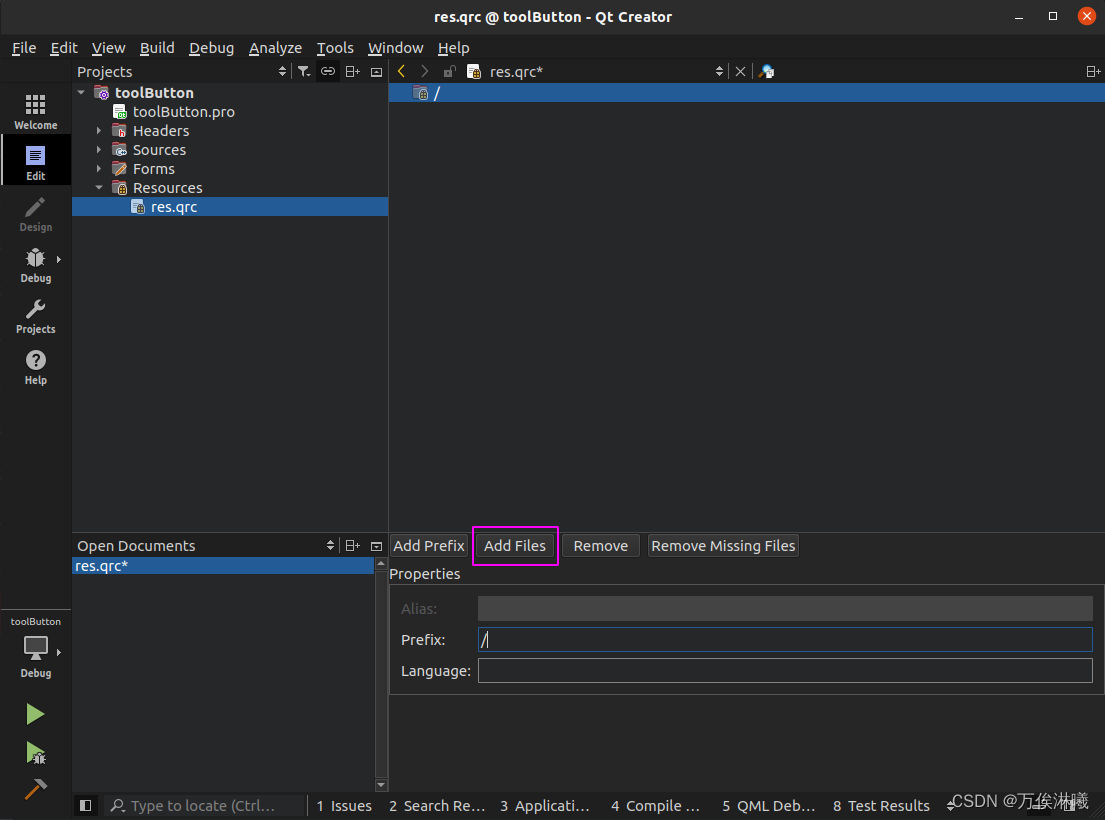Expand the Headers folder
The image size is (1105, 820).
[x=99, y=130]
